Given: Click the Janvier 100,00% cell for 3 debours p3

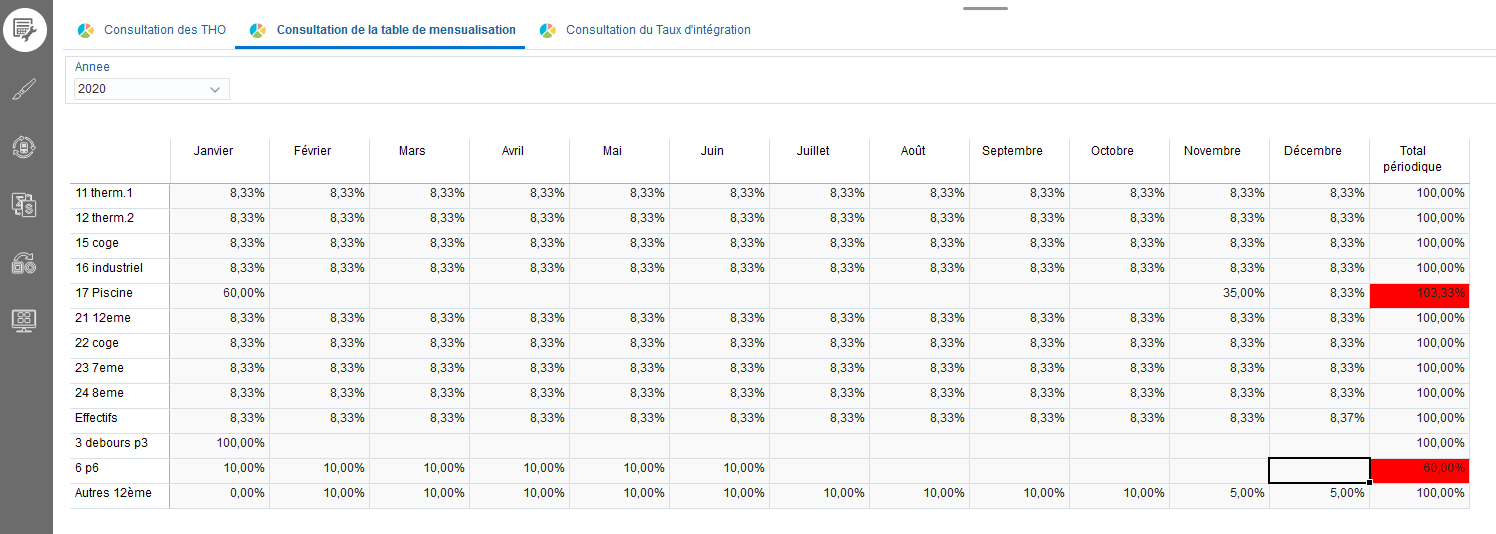Looking at the screenshot, I should click(220, 443).
